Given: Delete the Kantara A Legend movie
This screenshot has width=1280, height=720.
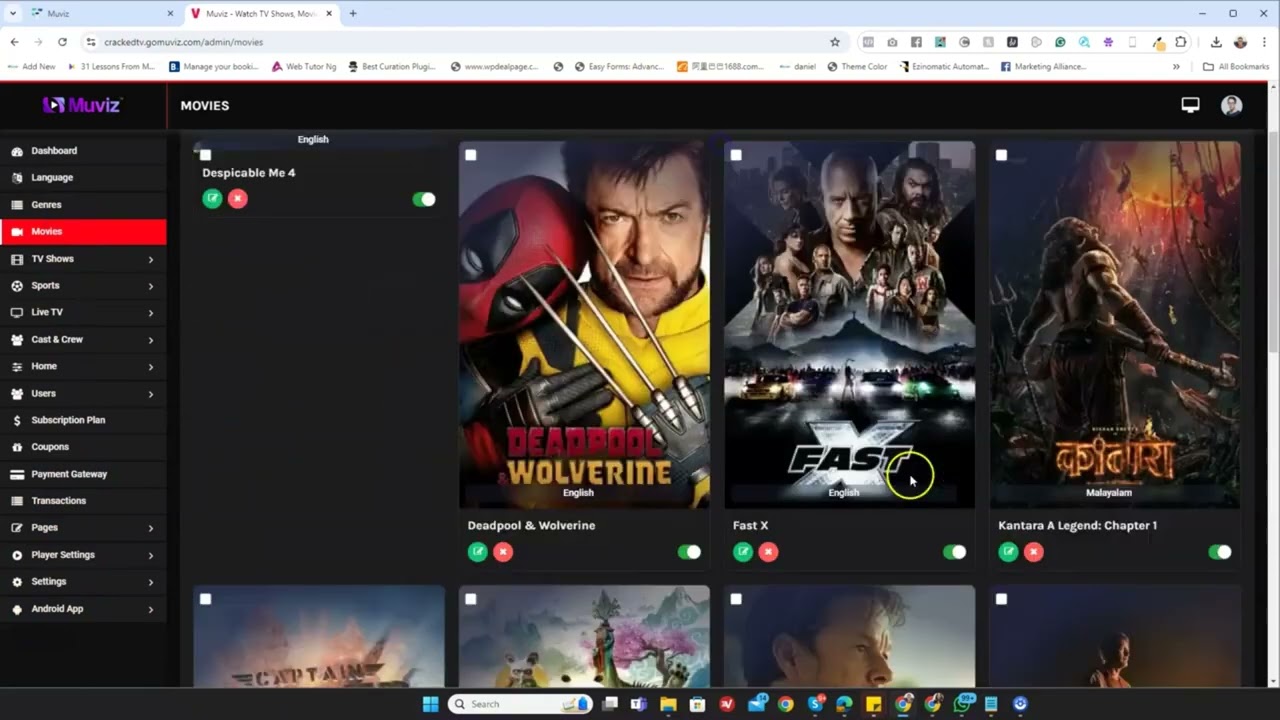Looking at the screenshot, I should (1033, 552).
